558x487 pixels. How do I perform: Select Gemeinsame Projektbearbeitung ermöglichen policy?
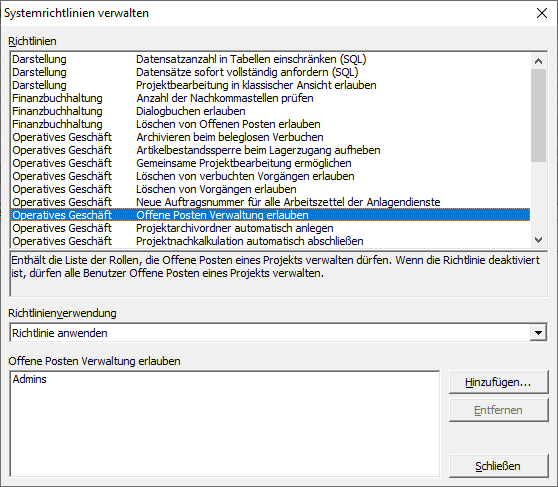coord(270,163)
